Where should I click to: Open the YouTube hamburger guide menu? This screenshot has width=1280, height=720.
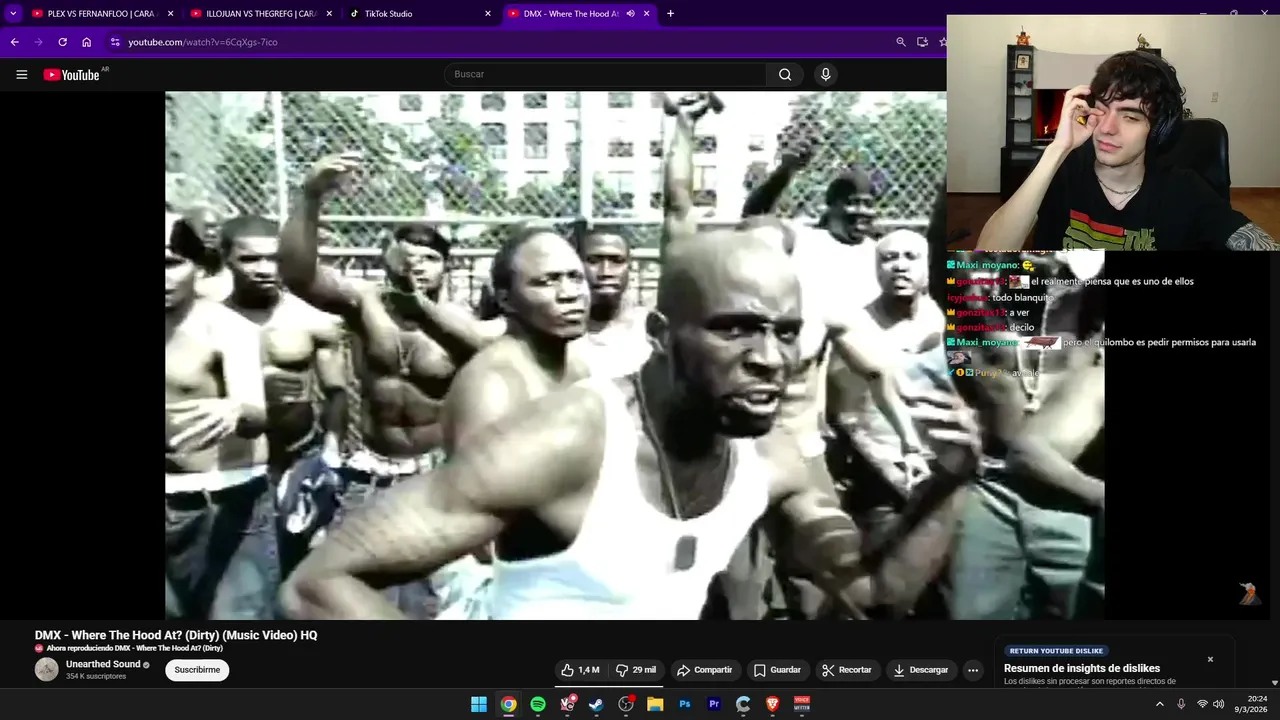(21, 74)
